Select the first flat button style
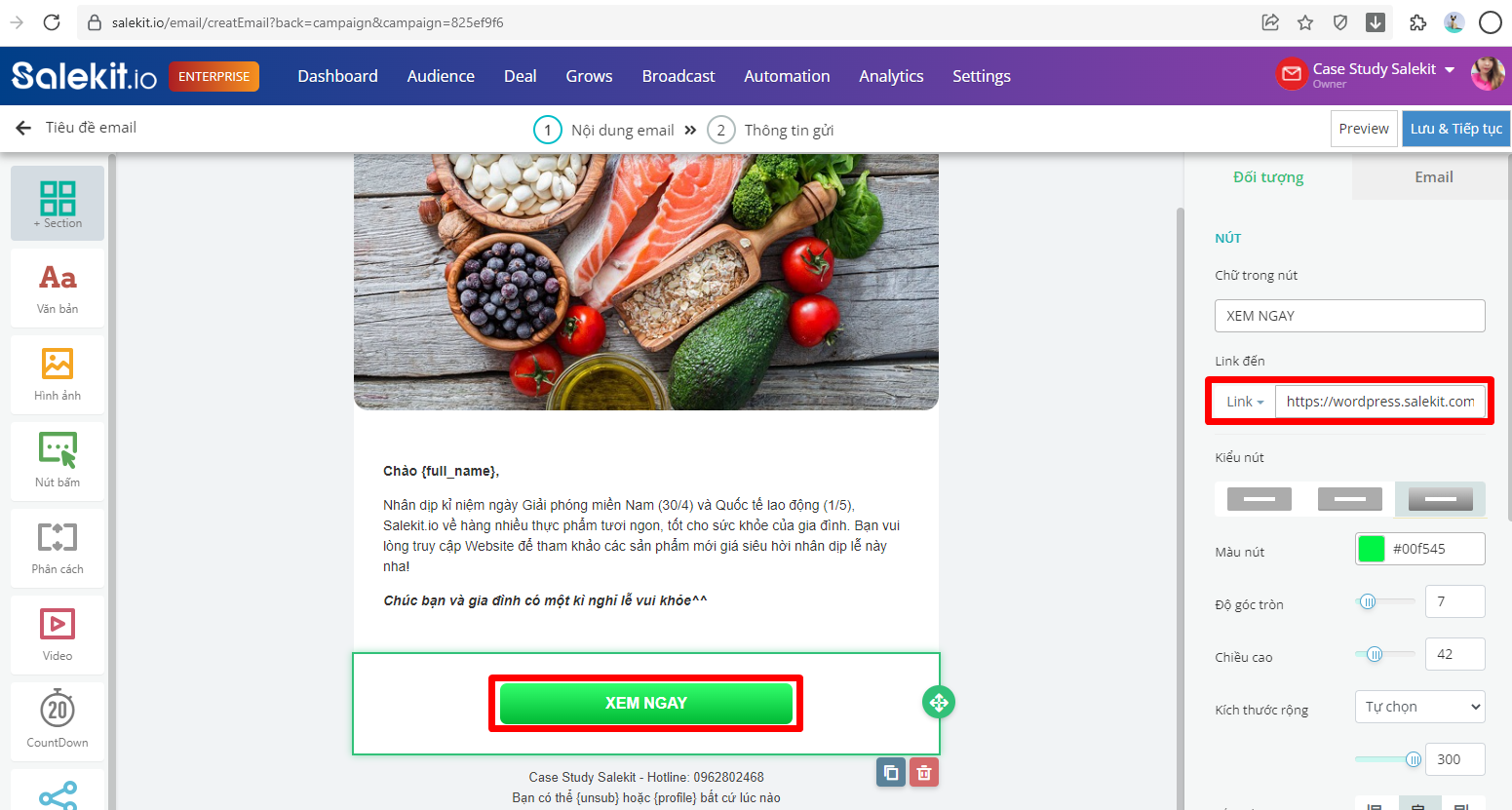Screen dimensions: 1512x810 pos(1259,499)
